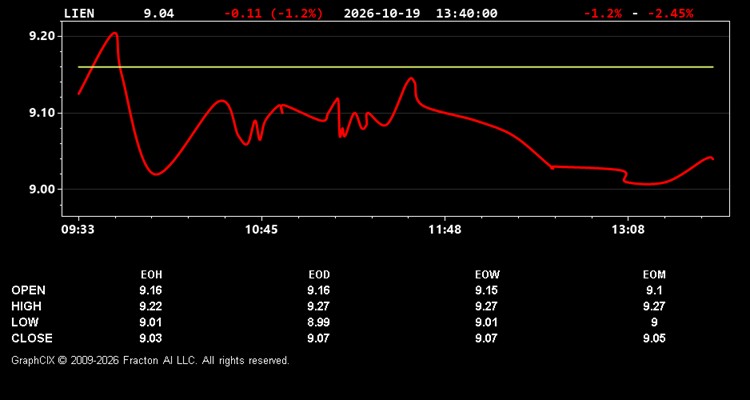Click the GraphCIX copyright notice
750x400 pixels.
(x=150, y=360)
